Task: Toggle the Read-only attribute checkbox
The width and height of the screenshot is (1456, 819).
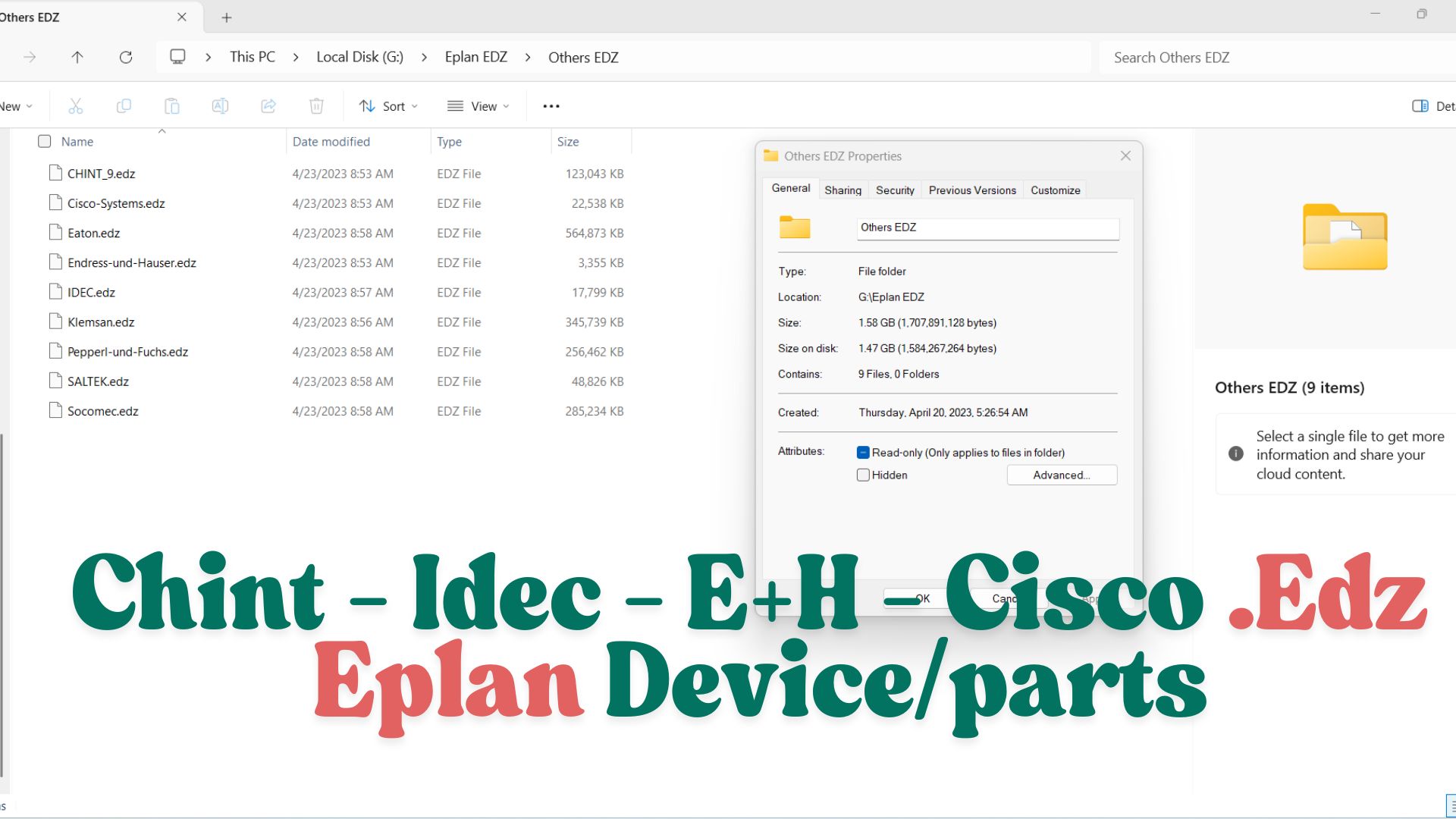Action: tap(863, 453)
